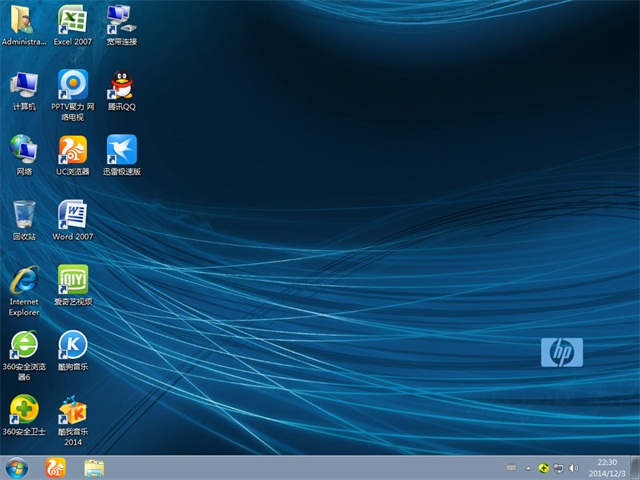Viewport: 640px width, 480px height.
Task: Click the Tencent QQ penguin icon
Action: 122,85
